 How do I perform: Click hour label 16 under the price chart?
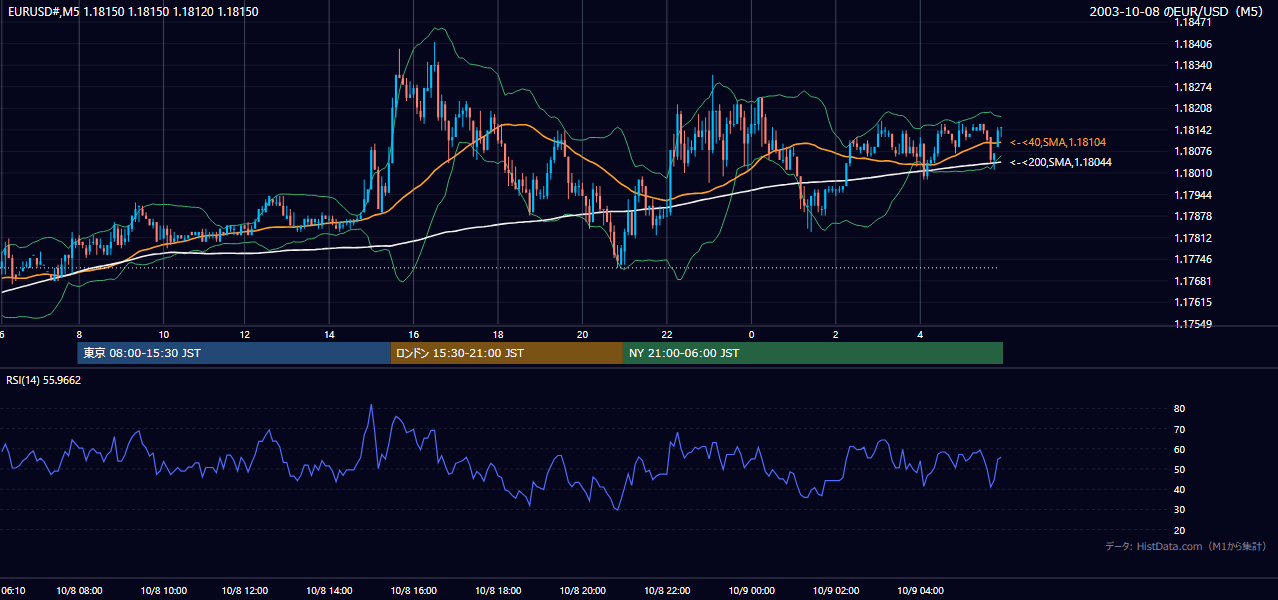click(x=414, y=334)
